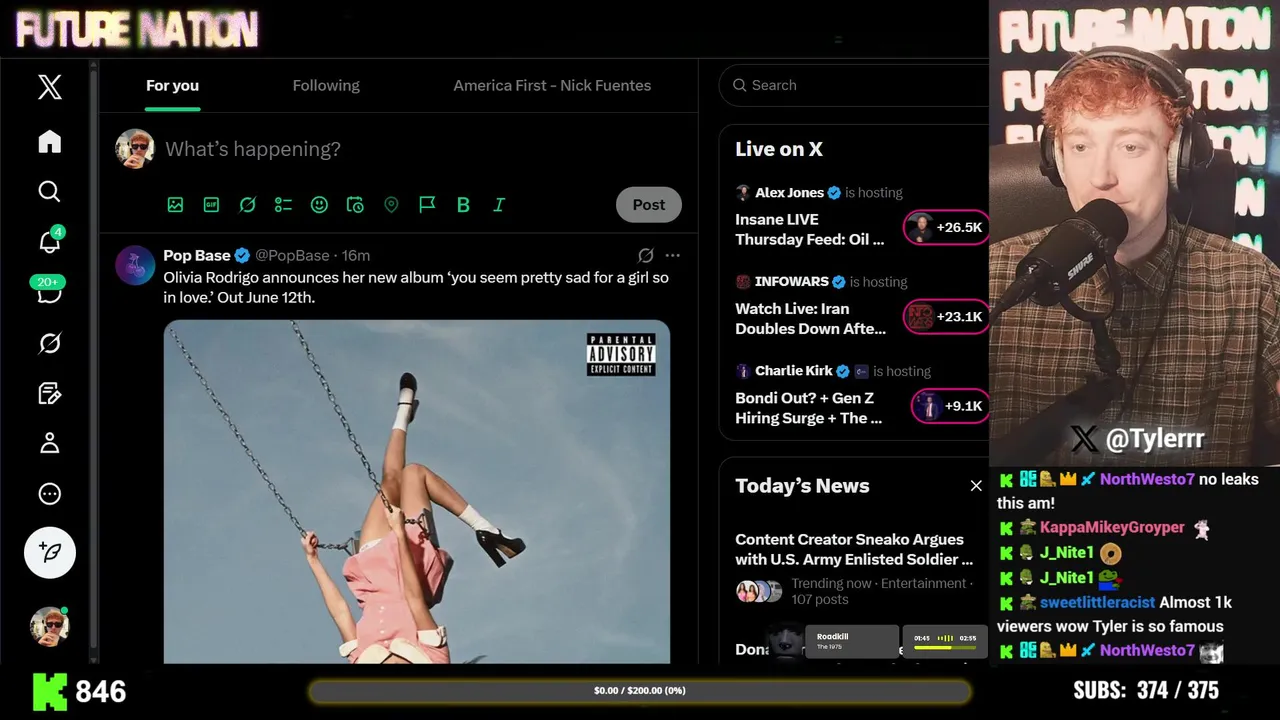This screenshot has width=1280, height=720.
Task: Open the Pop Base account name link
Action: pyautogui.click(x=197, y=255)
